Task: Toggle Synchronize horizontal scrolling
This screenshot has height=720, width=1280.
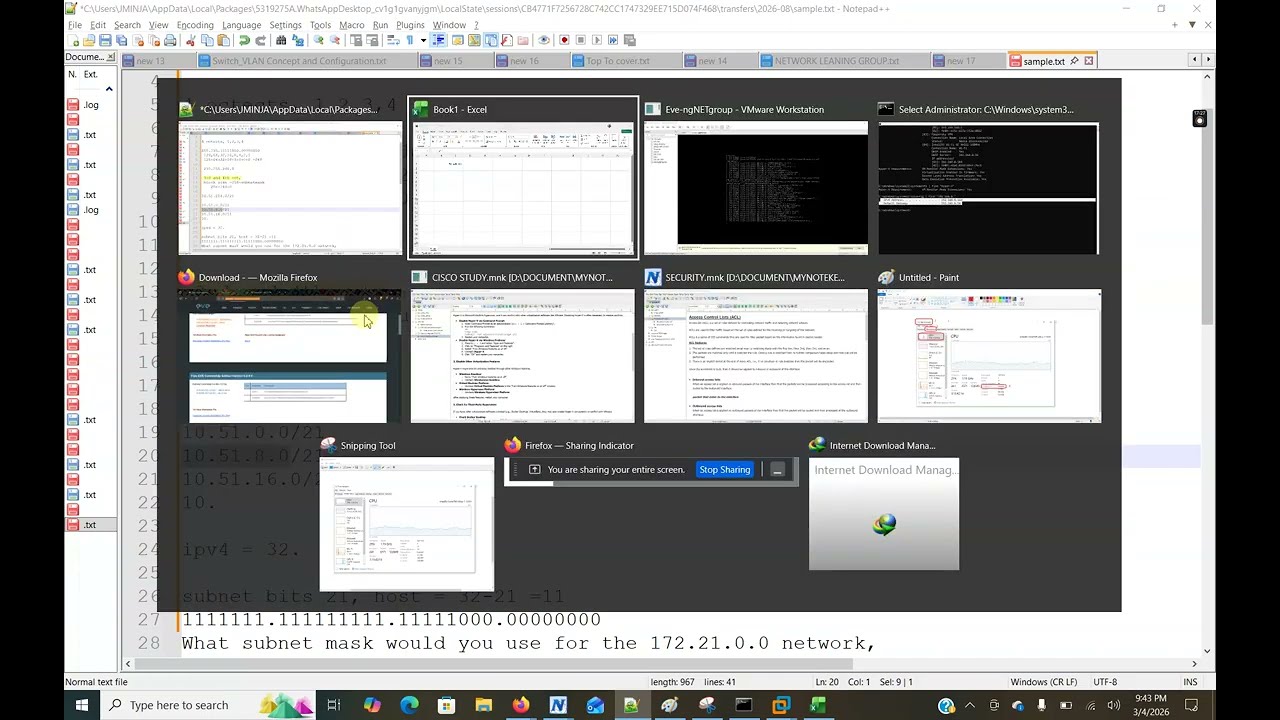Action: point(372,40)
